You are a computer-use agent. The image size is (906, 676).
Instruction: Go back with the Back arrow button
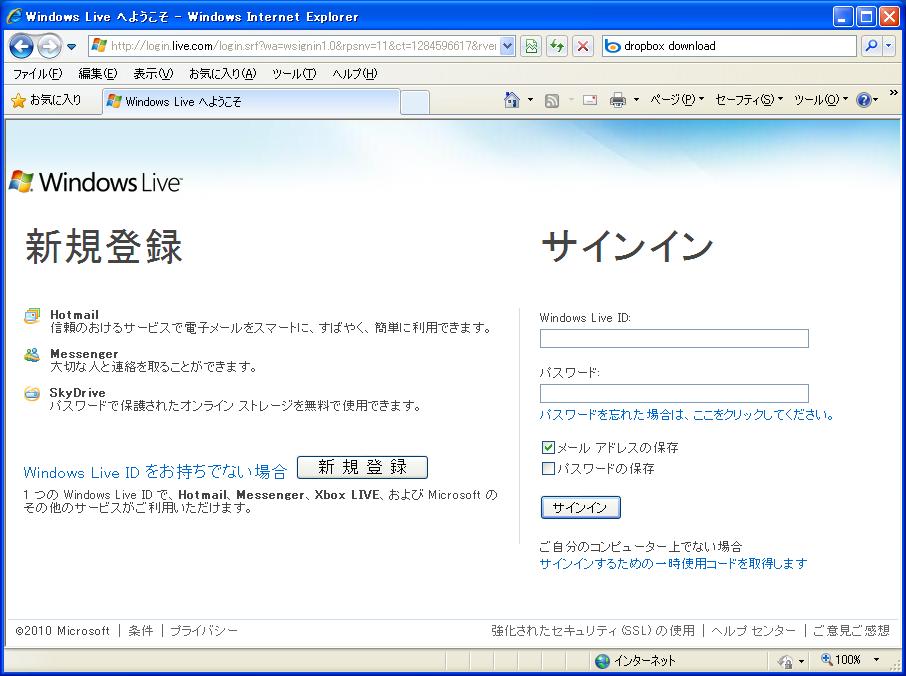pos(21,46)
